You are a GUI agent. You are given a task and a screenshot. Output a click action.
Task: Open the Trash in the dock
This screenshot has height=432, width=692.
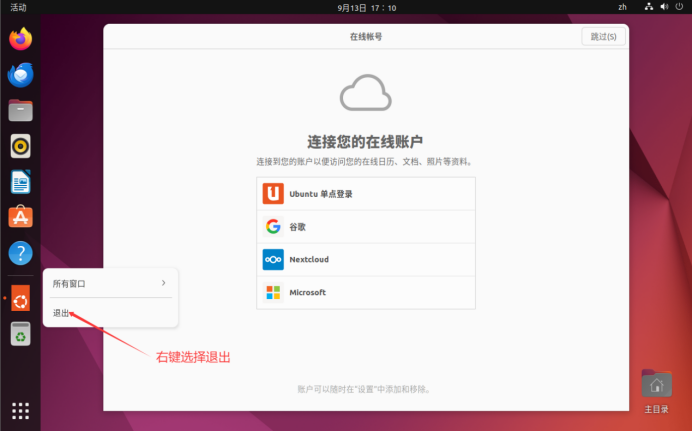pyautogui.click(x=20, y=334)
